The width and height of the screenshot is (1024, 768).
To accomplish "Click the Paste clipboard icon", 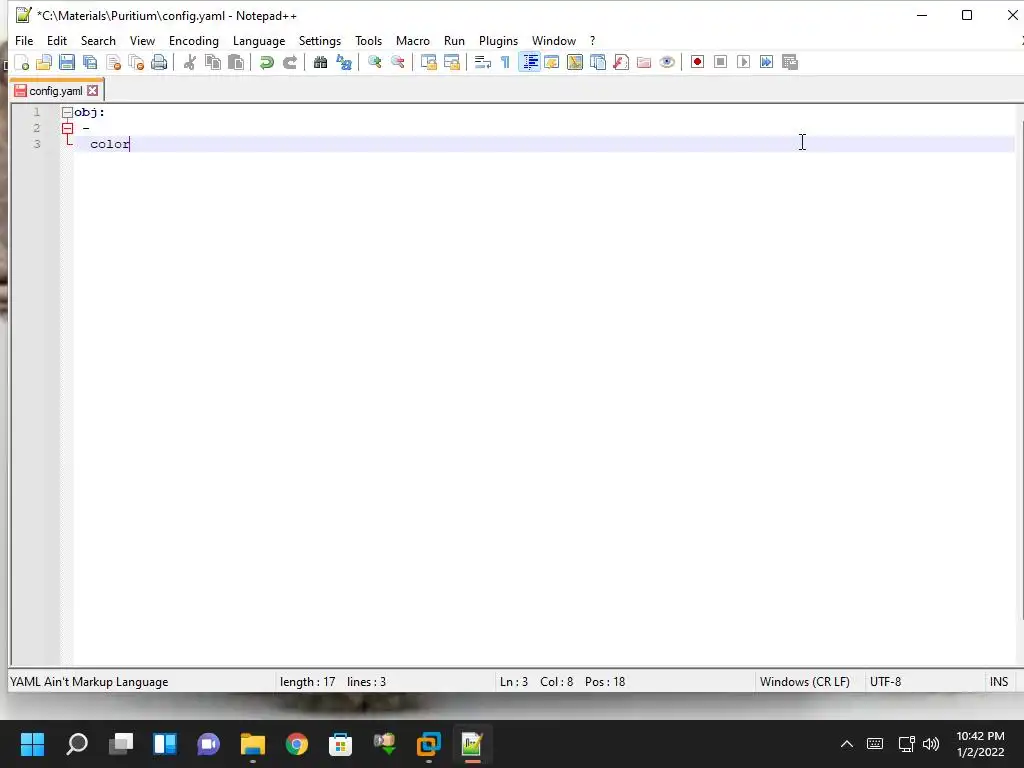I will click(236, 63).
